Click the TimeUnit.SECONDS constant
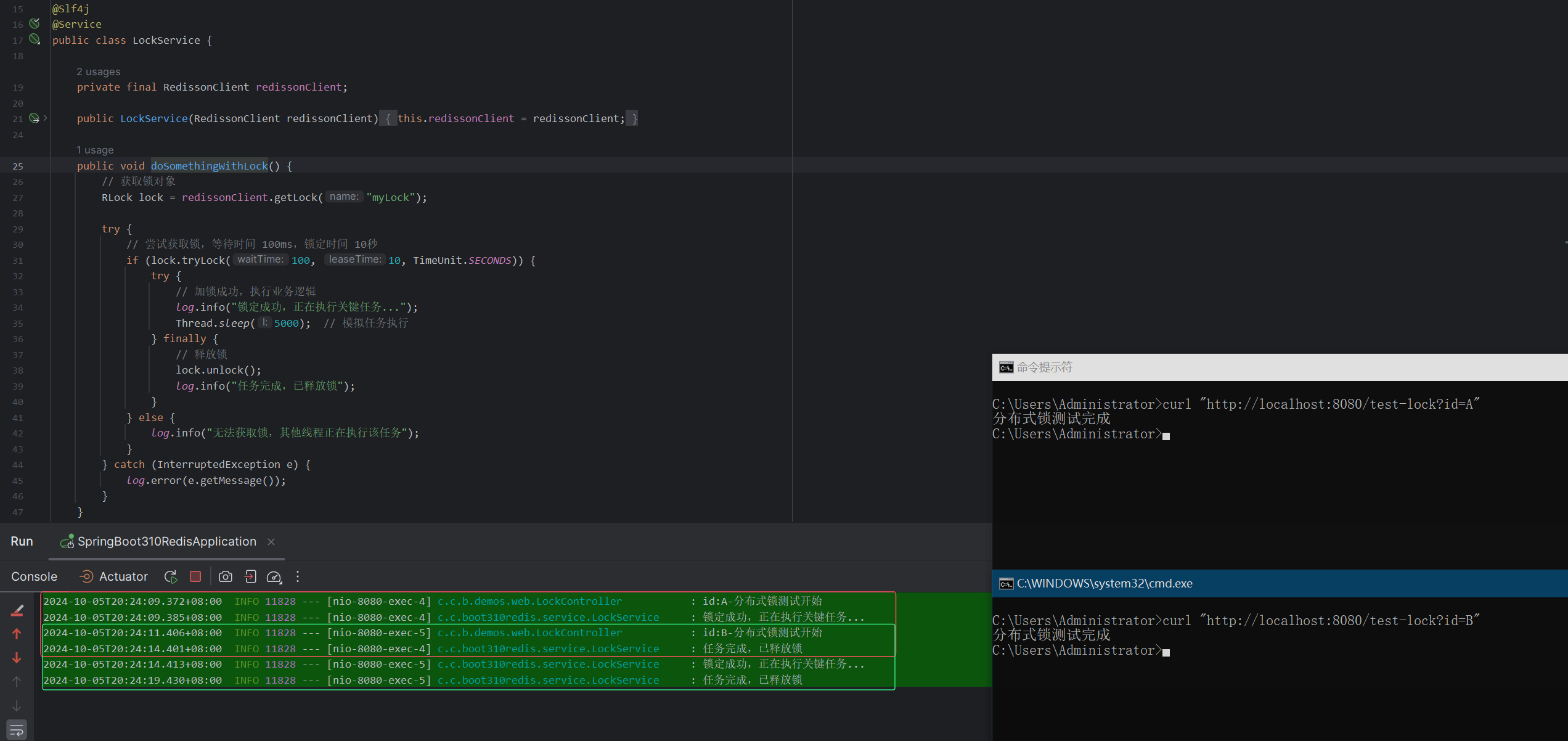Screen dimensions: 1568x741 point(462,260)
